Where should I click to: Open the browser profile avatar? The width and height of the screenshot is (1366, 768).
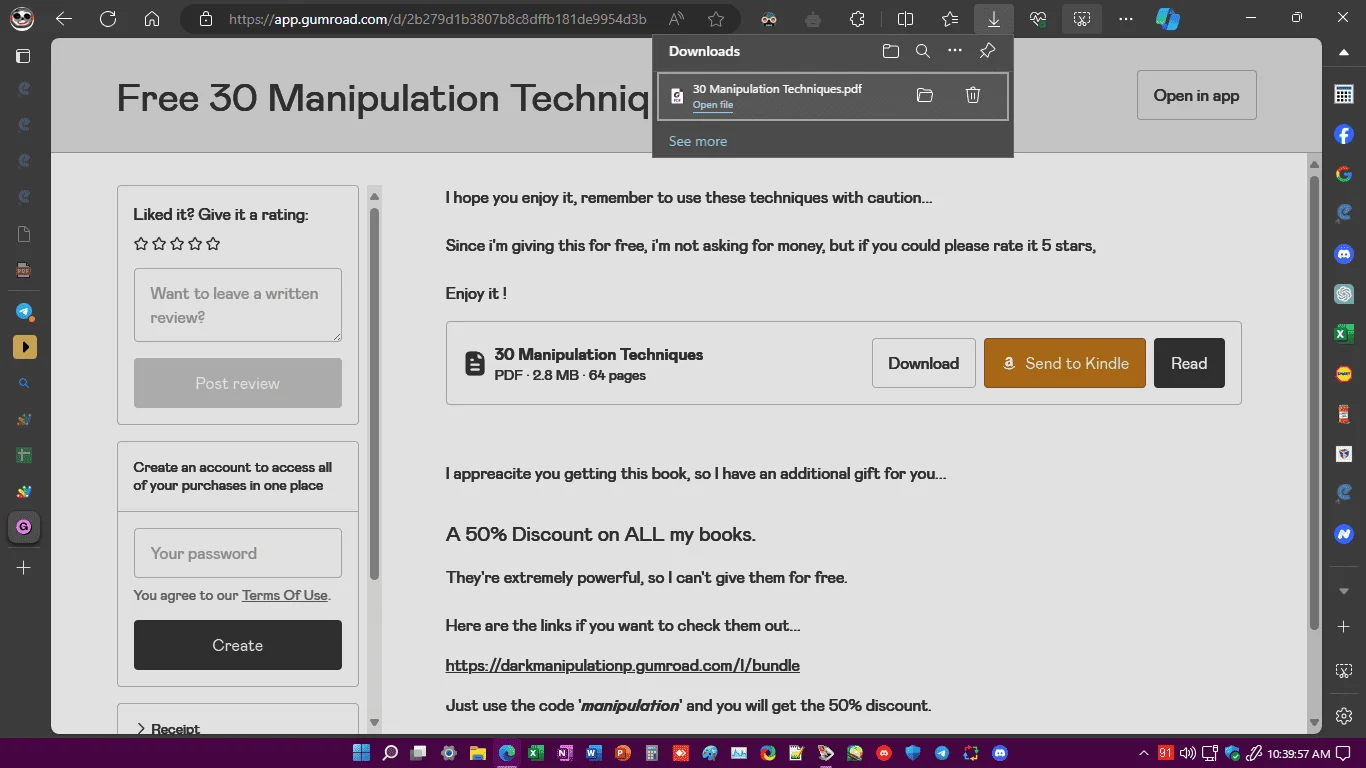tap(22, 19)
